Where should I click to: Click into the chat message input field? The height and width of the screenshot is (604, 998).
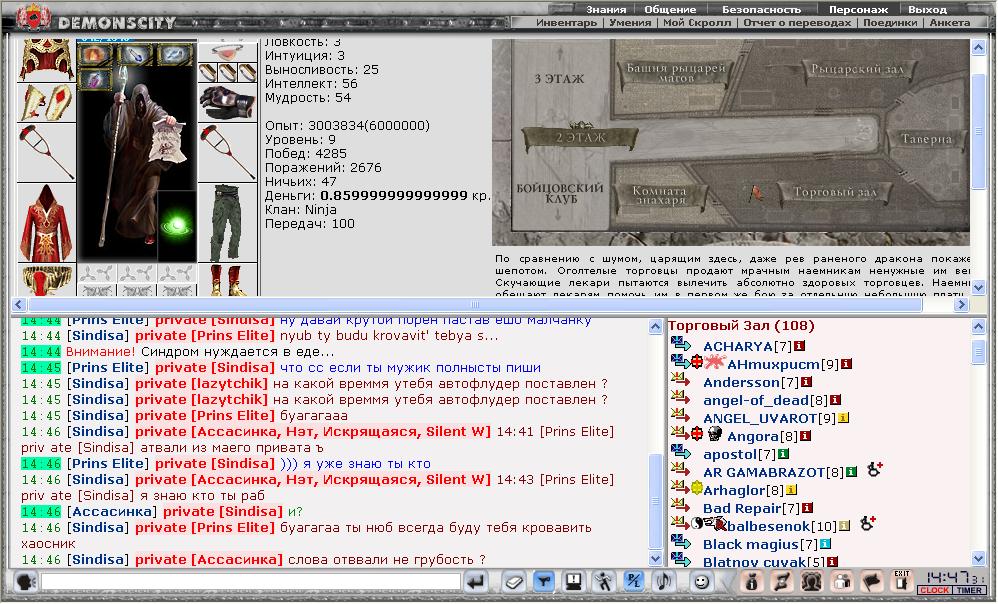[251, 582]
